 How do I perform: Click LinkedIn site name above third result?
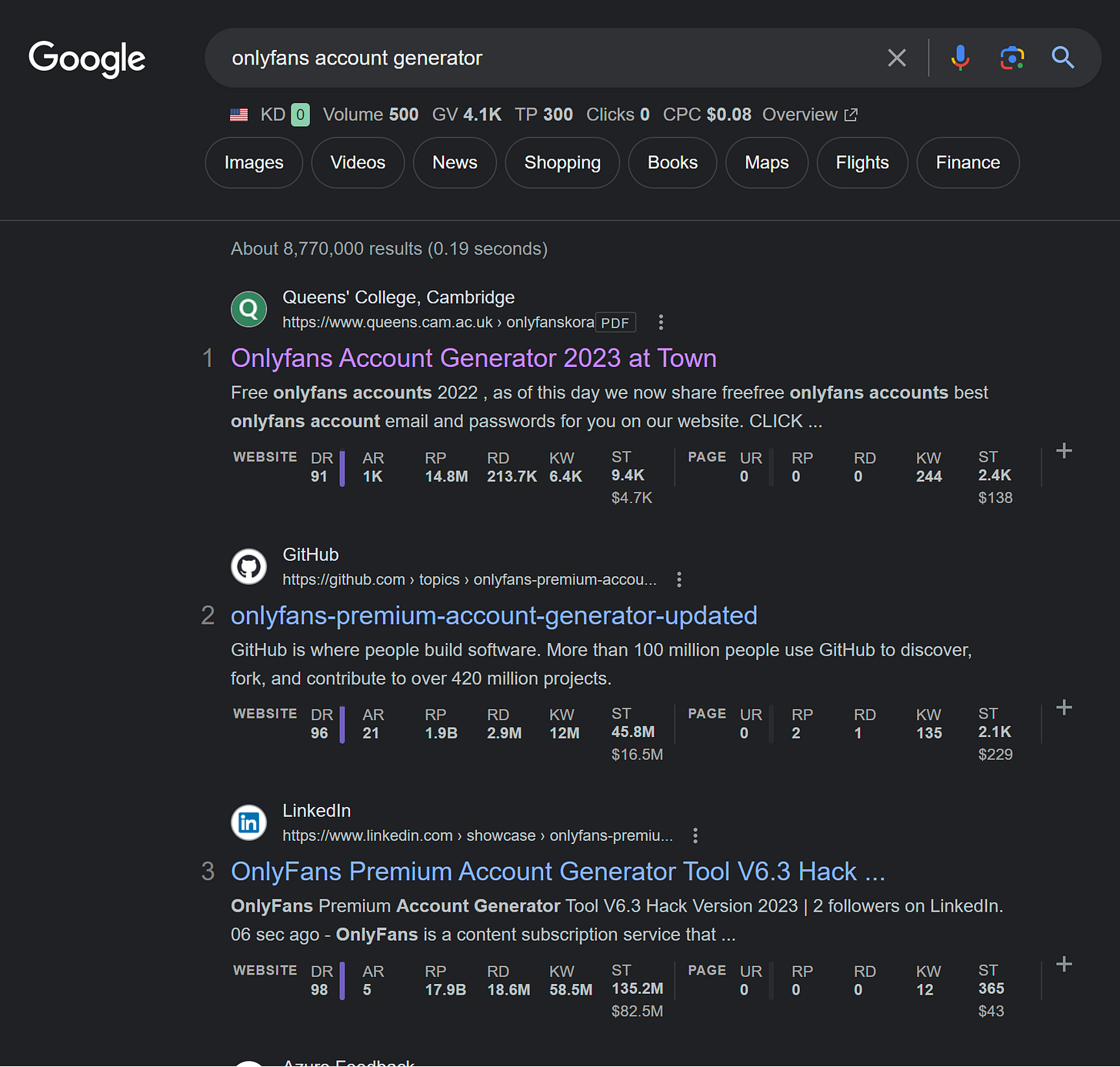tap(317, 812)
